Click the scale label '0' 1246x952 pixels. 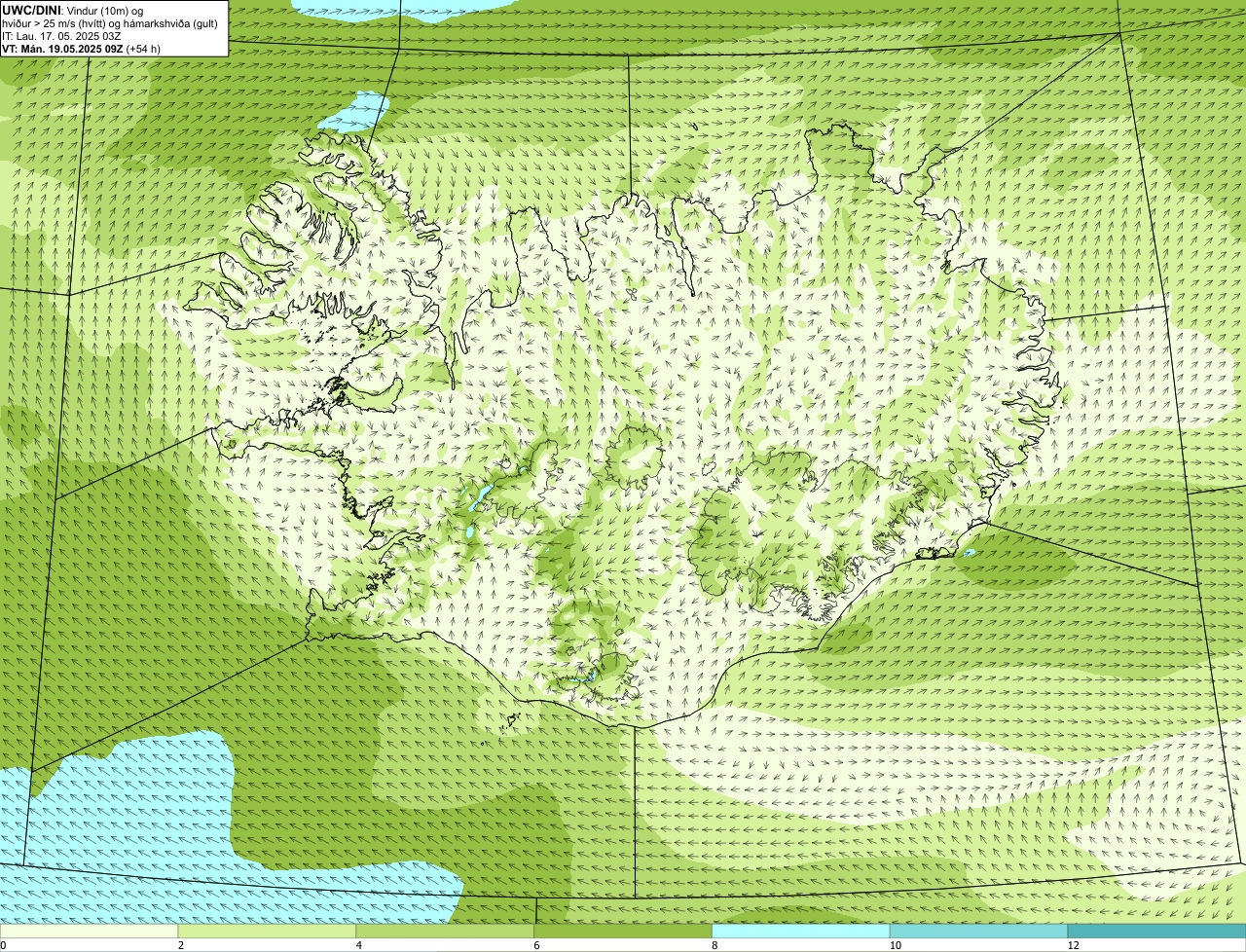3,945
